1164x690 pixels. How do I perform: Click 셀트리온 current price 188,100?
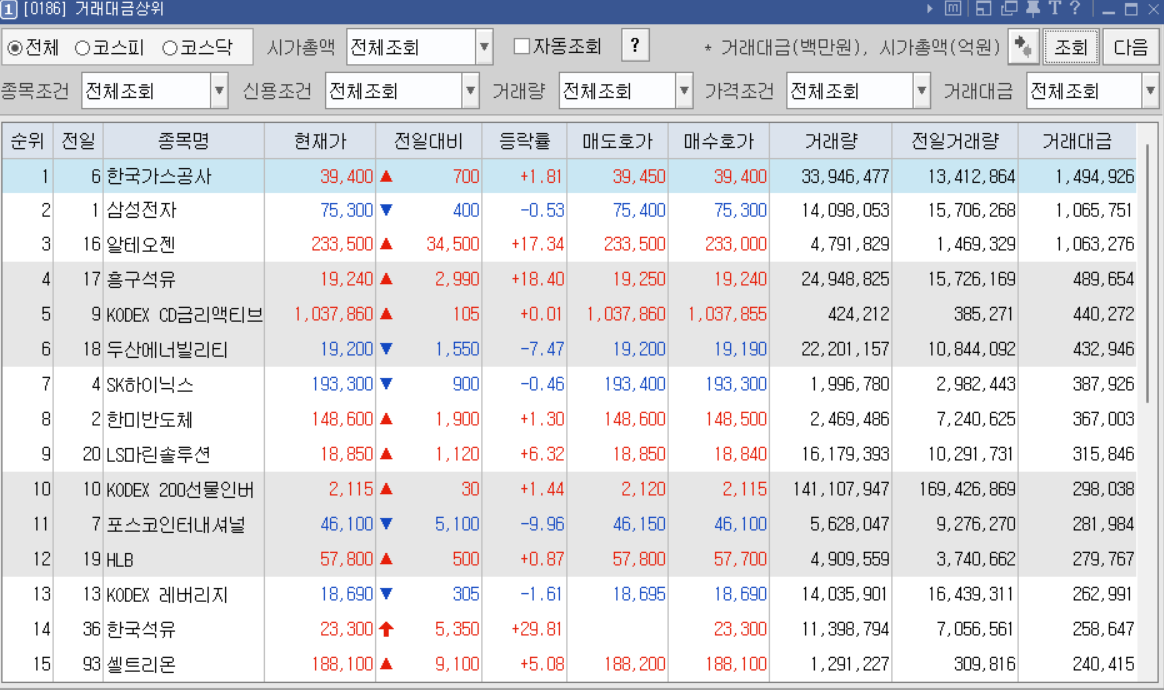342,664
